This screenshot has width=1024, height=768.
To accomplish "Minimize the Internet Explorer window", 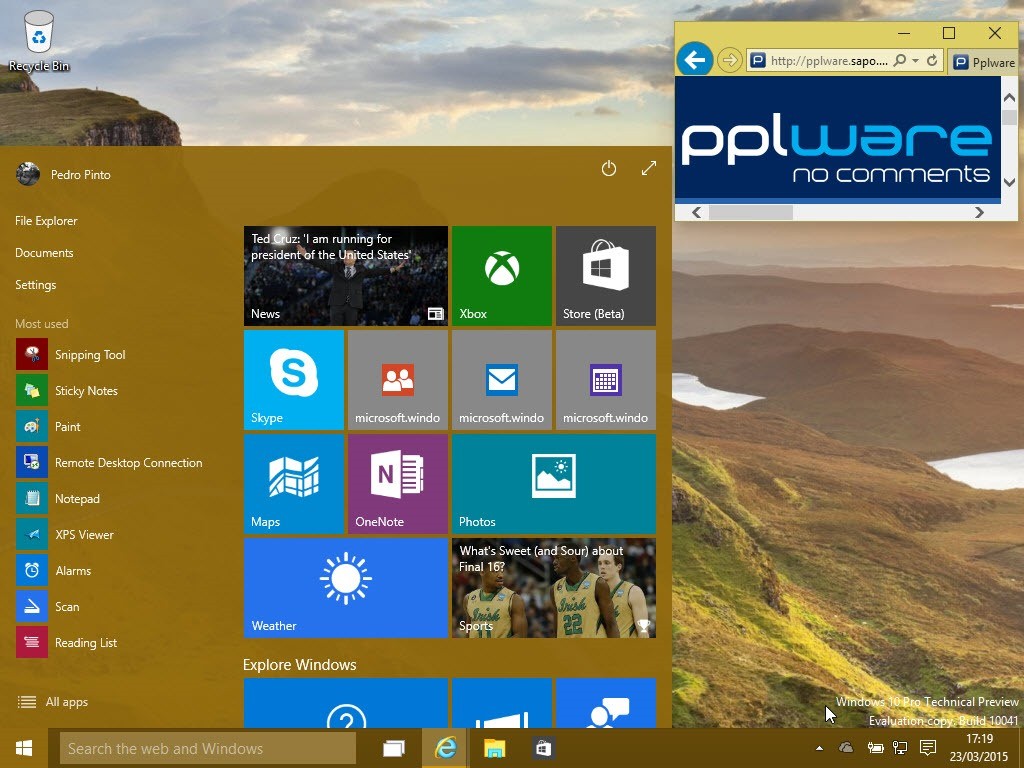I will click(x=904, y=33).
